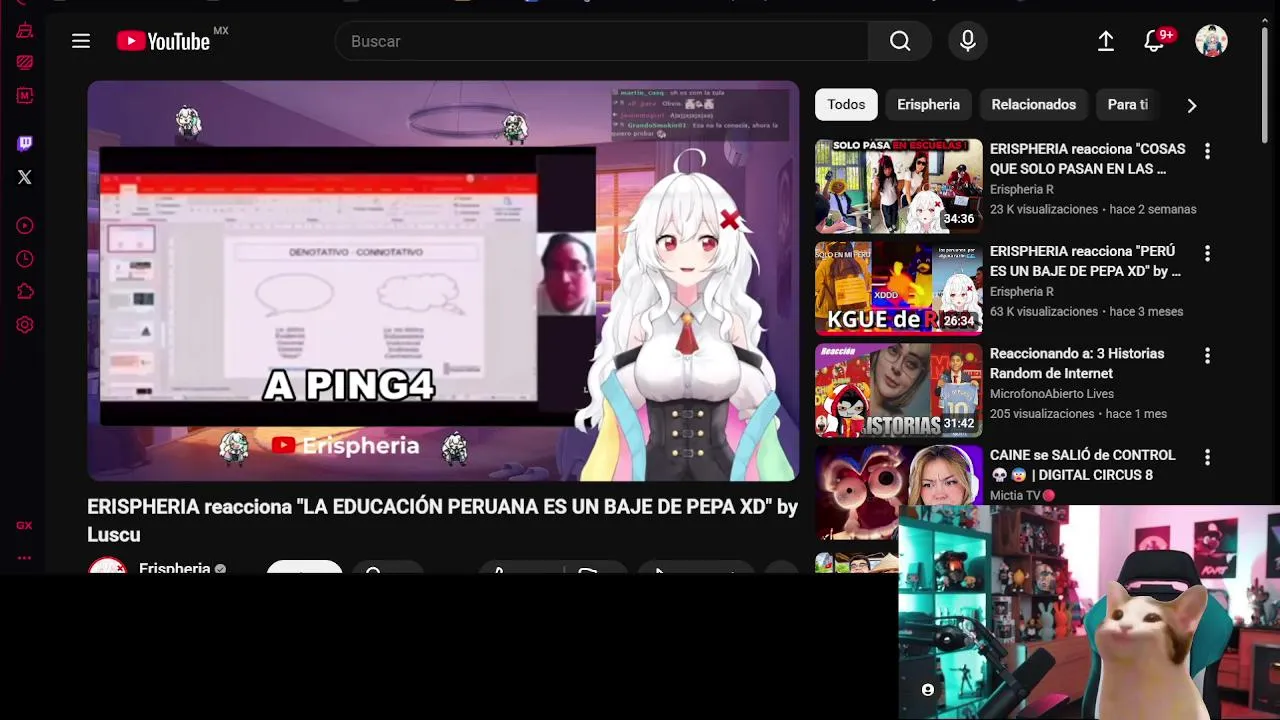This screenshot has height=720, width=1280.
Task: Click the GX logo at sidebar bottom
Action: coord(24,525)
